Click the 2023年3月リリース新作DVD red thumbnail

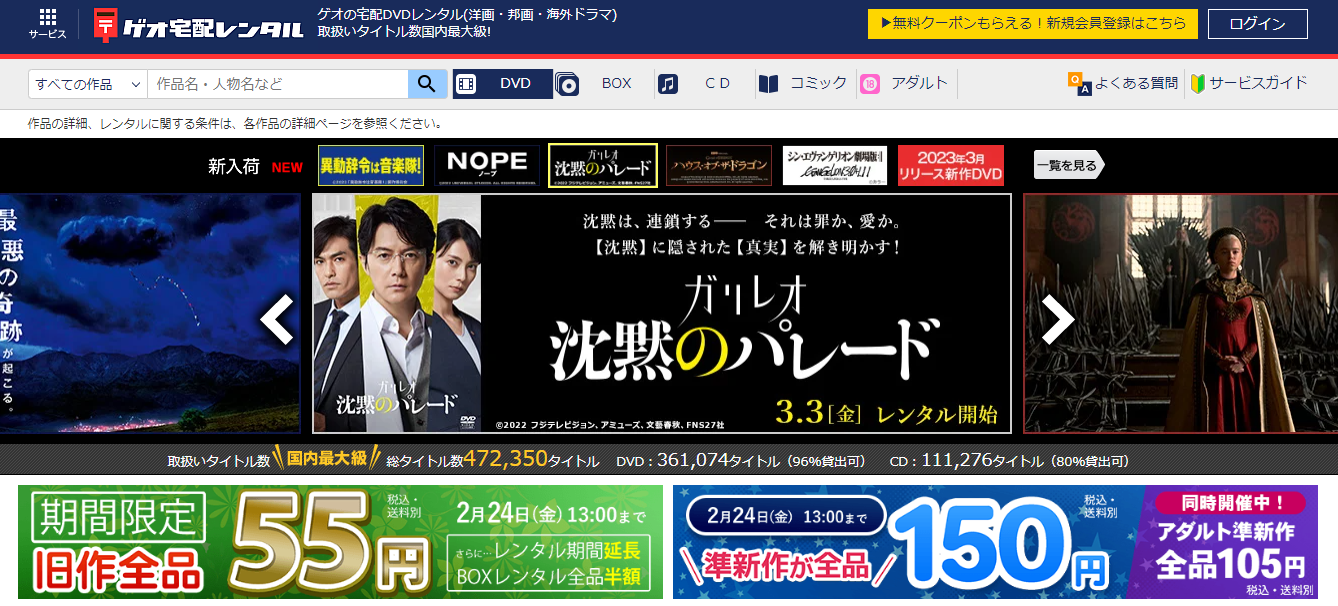point(950,166)
